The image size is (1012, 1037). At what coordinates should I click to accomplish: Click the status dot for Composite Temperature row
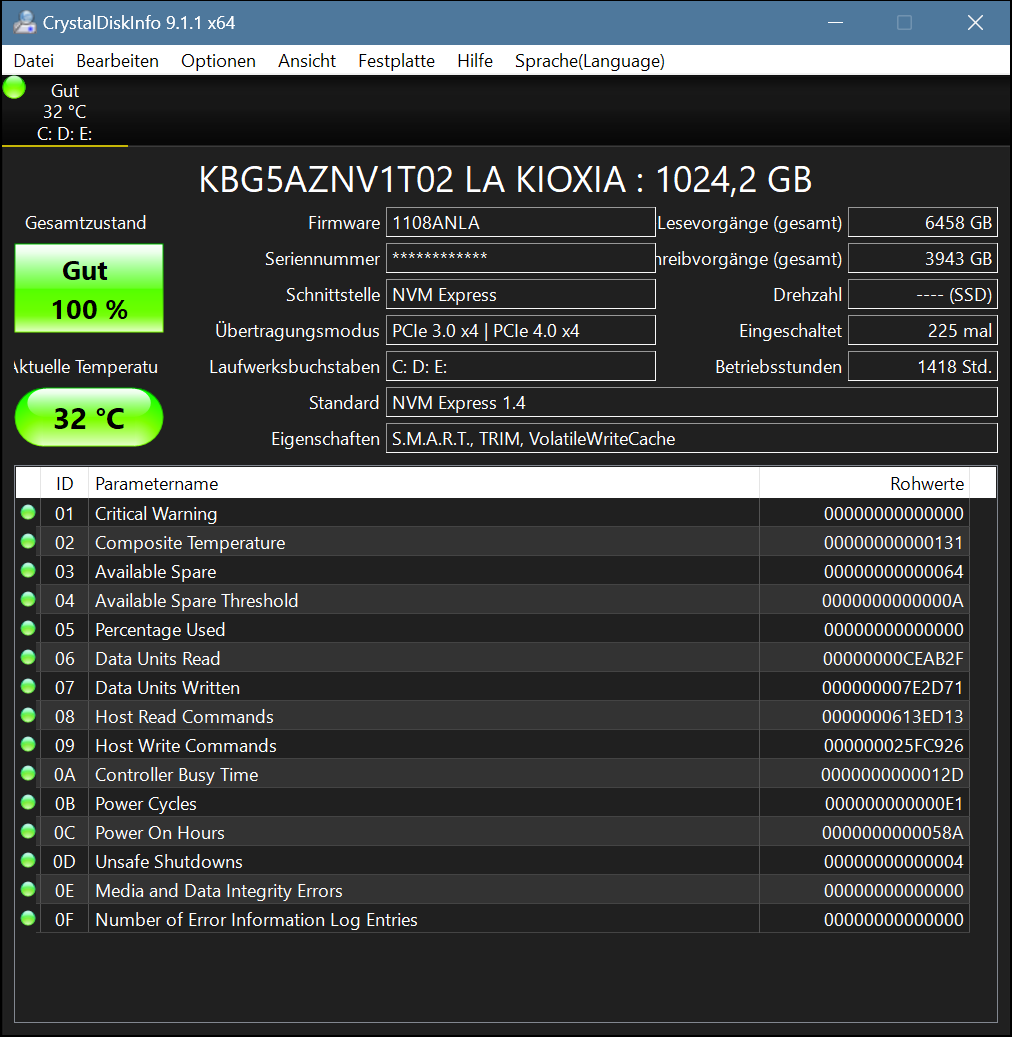(28, 542)
